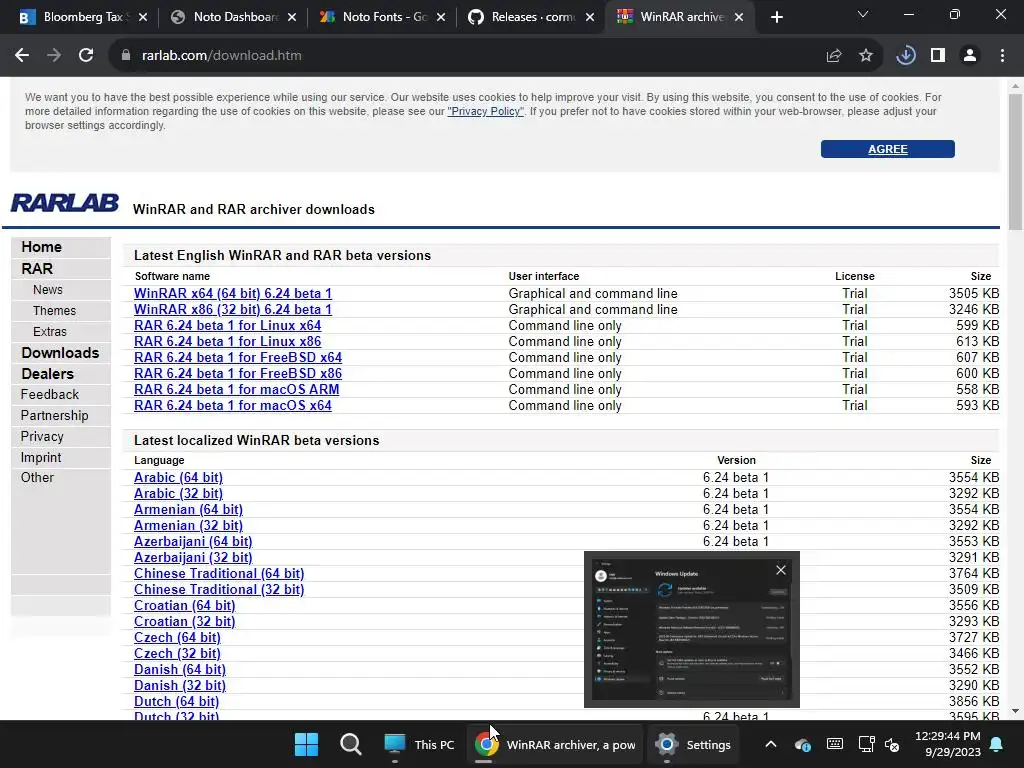
Task: Open a new browser tab with plus icon
Action: 776,17
